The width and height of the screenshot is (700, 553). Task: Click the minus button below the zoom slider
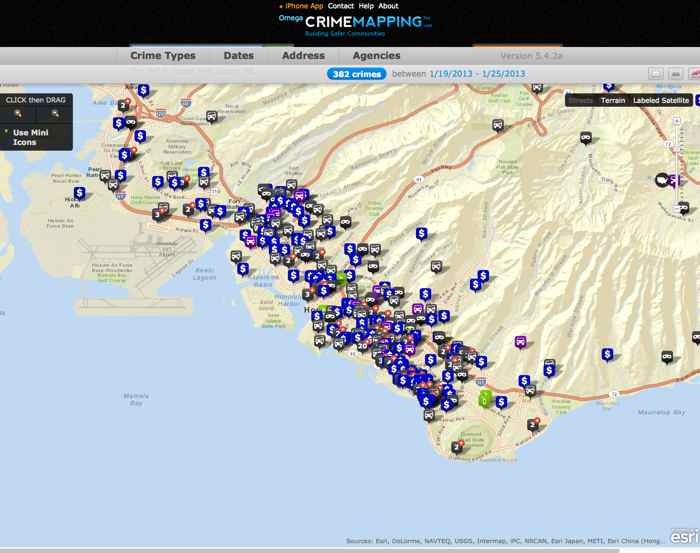click(x=677, y=206)
